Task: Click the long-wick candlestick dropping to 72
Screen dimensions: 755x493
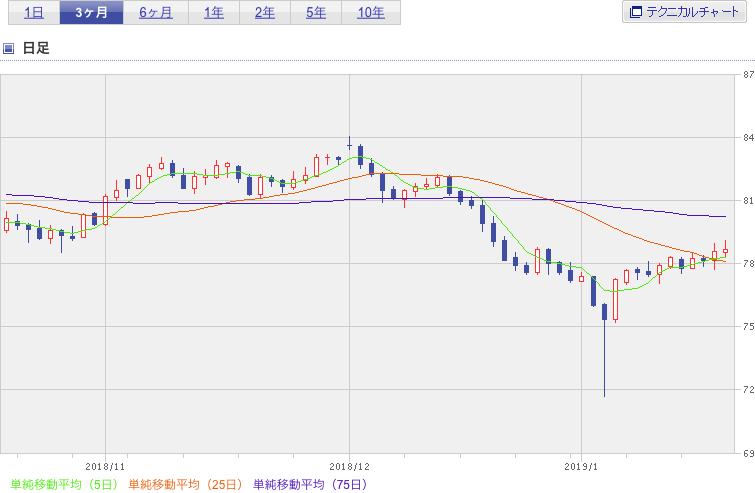Action: 604,350
